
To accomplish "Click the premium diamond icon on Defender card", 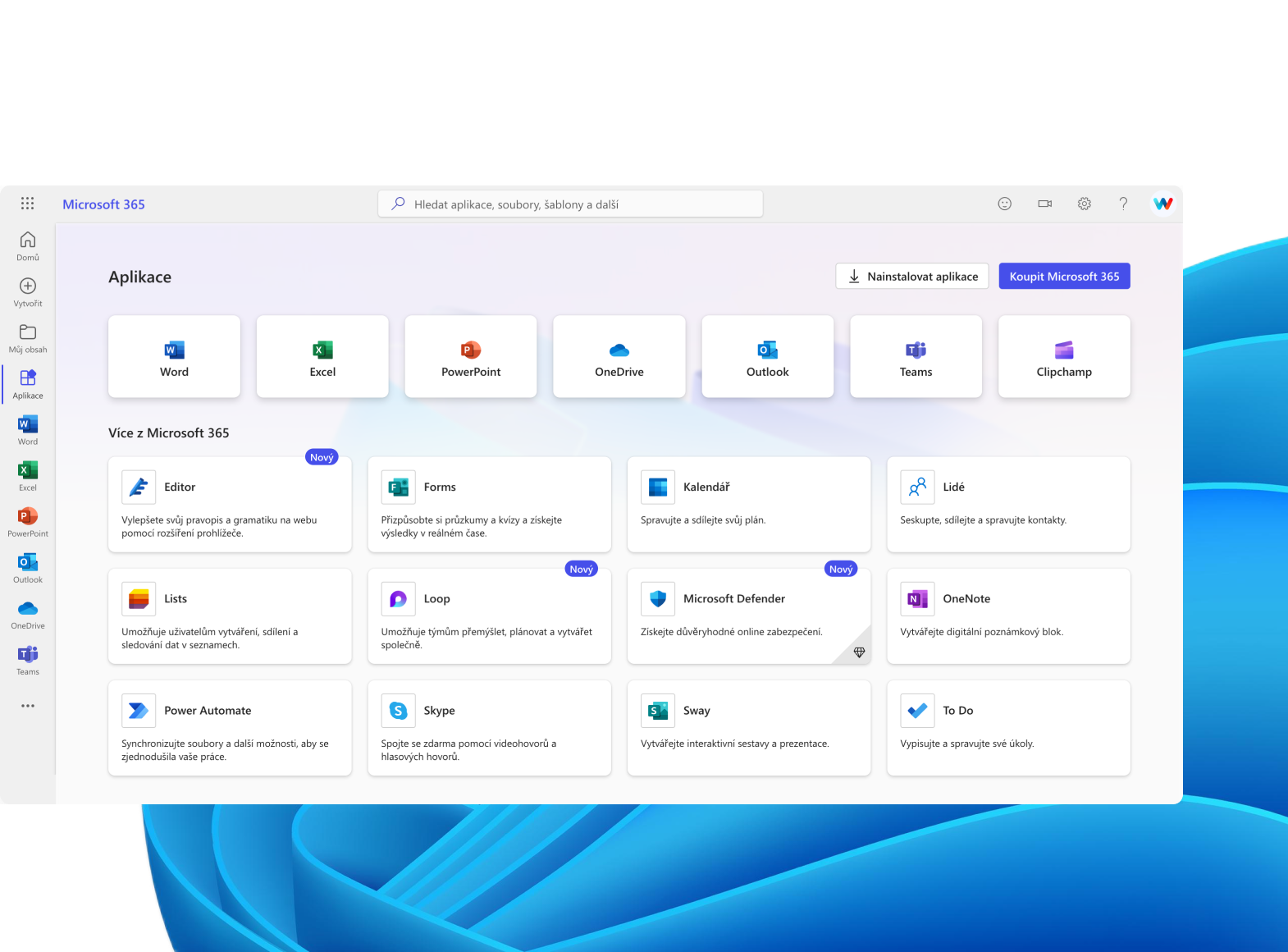I will (859, 652).
